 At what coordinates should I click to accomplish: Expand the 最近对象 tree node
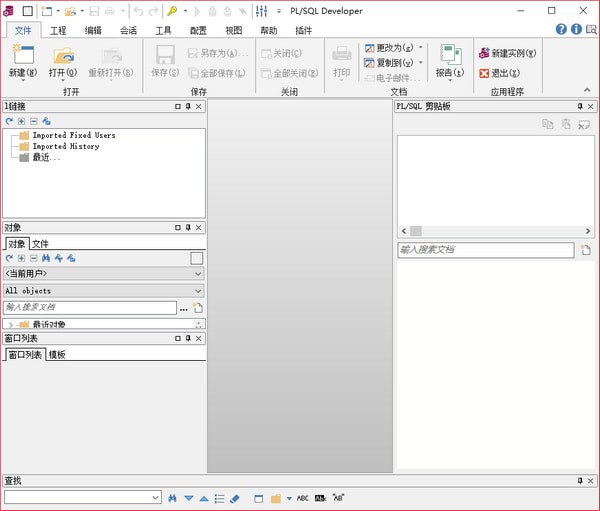coord(10,325)
